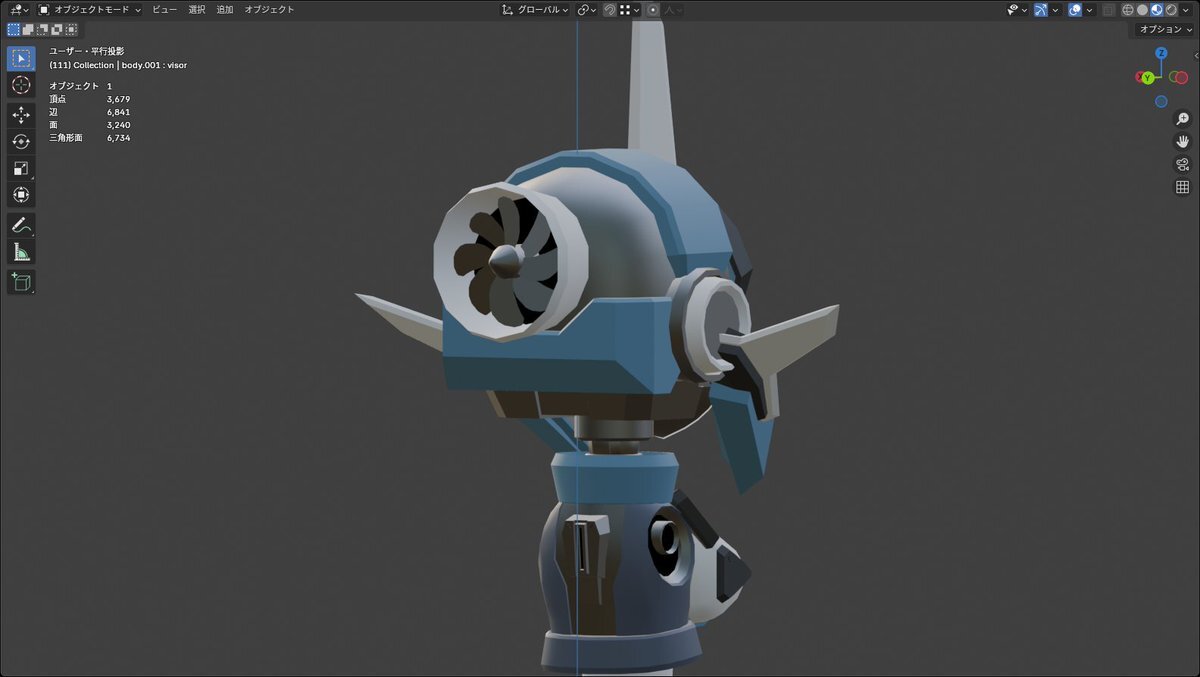Toggle camera view with the camera icon
The image size is (1200, 677).
coord(1182,165)
